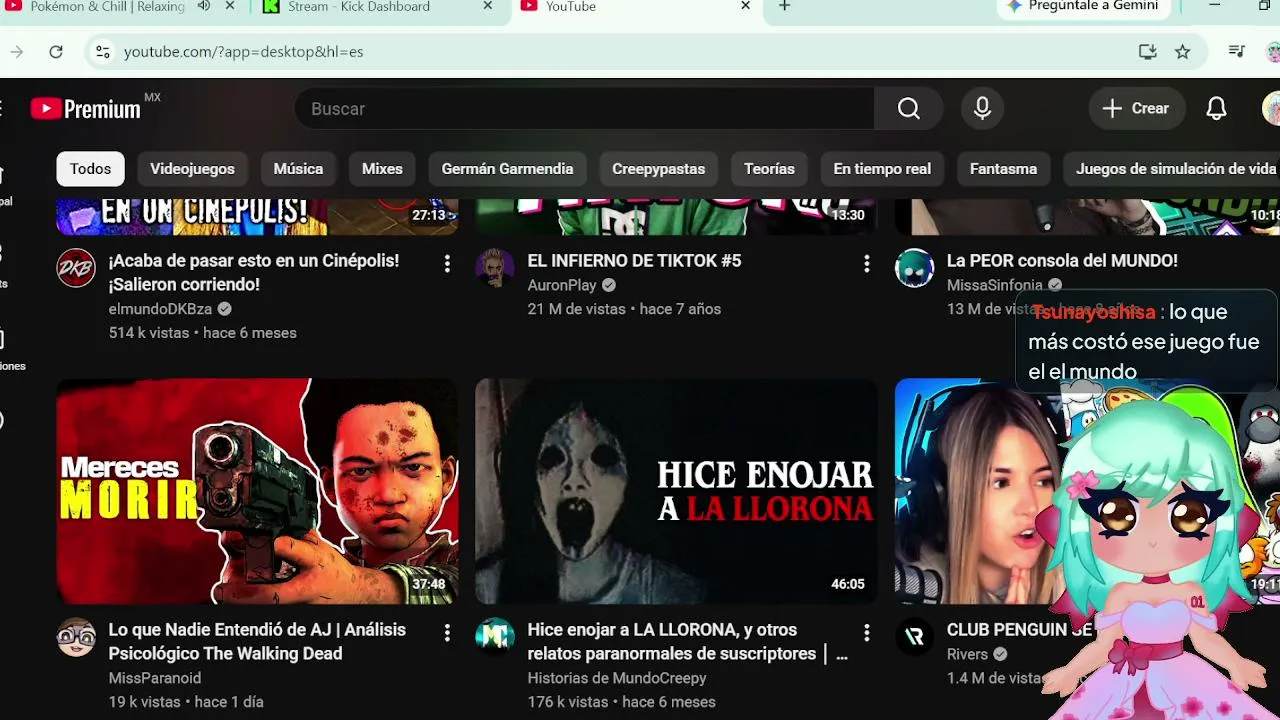
Task: Reload the current page
Action: coord(56,52)
